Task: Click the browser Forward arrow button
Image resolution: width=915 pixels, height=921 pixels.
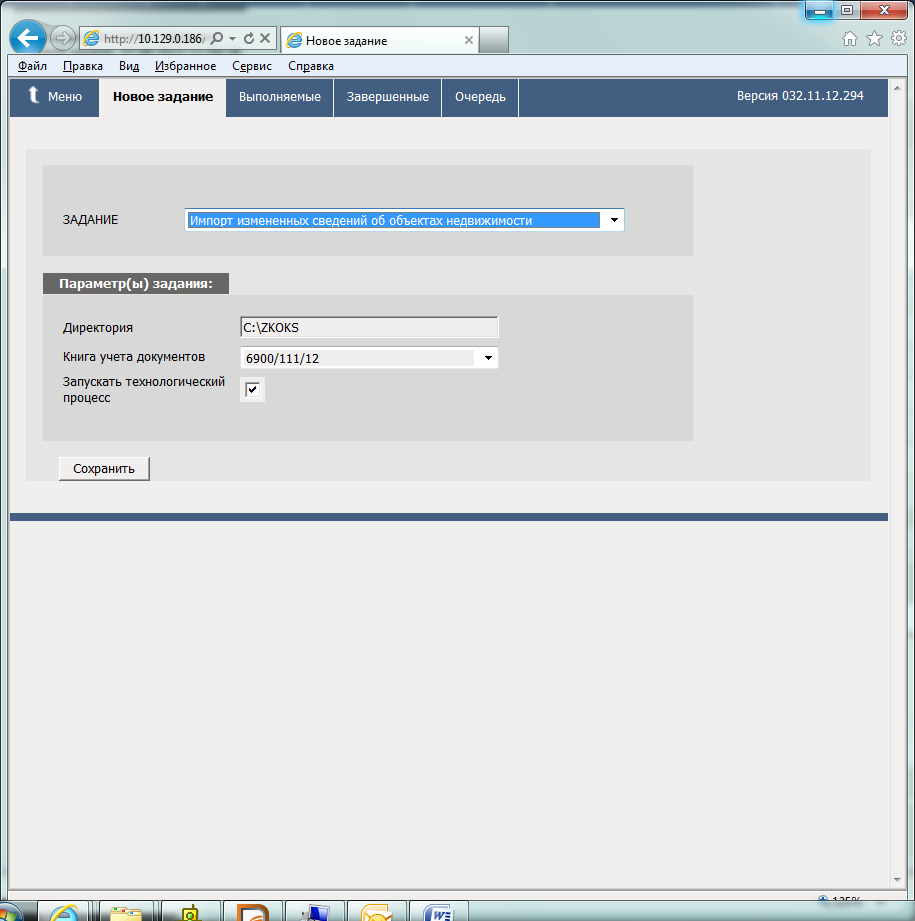Action: coord(62,39)
